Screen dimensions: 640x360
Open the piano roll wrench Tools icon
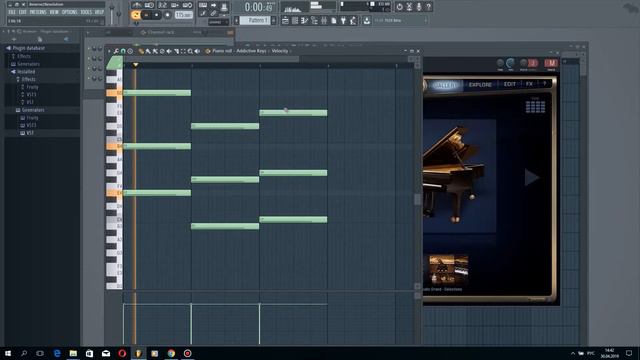[116, 51]
